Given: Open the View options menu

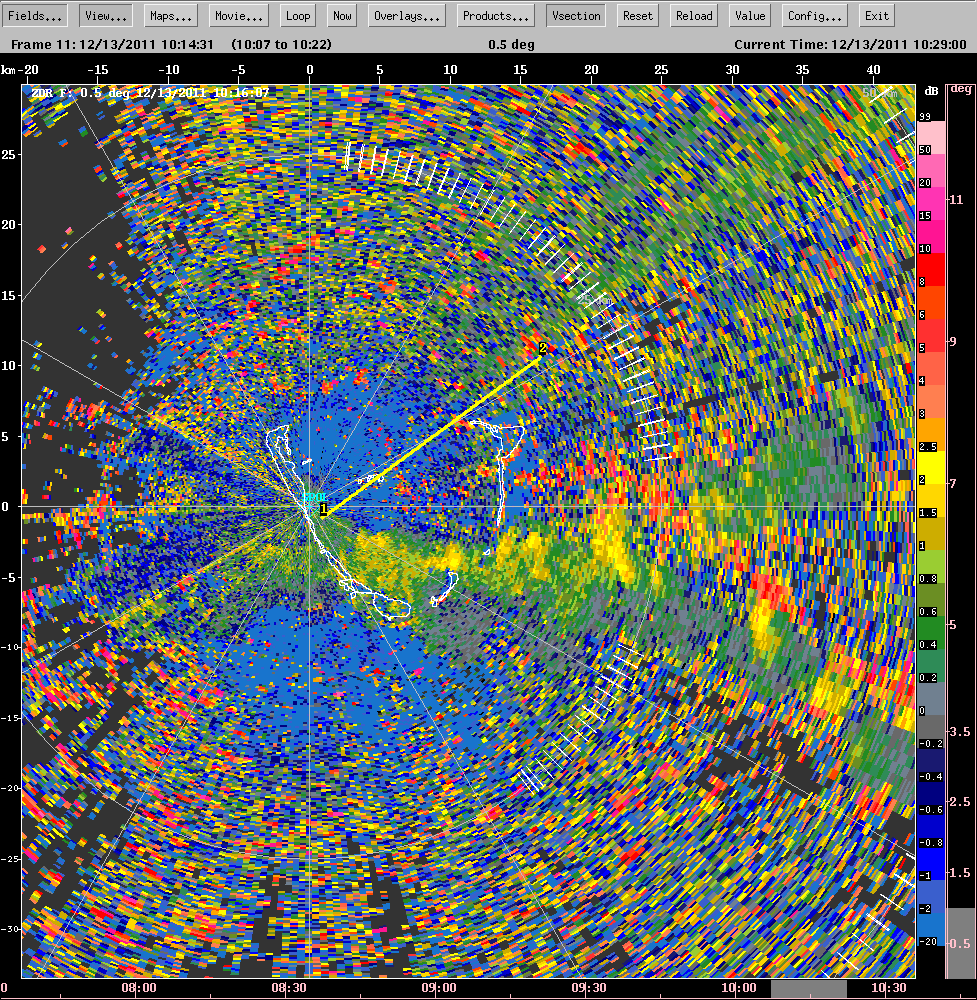Looking at the screenshot, I should 104,15.
